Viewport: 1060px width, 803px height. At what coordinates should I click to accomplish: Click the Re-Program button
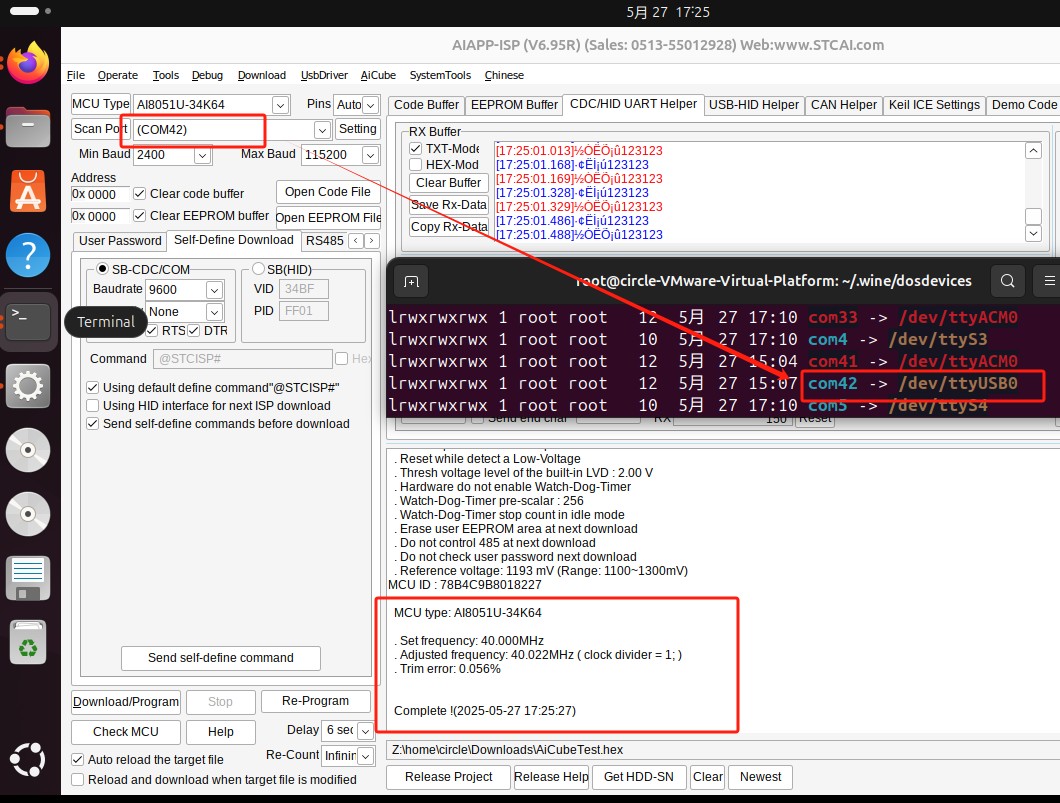pos(316,701)
